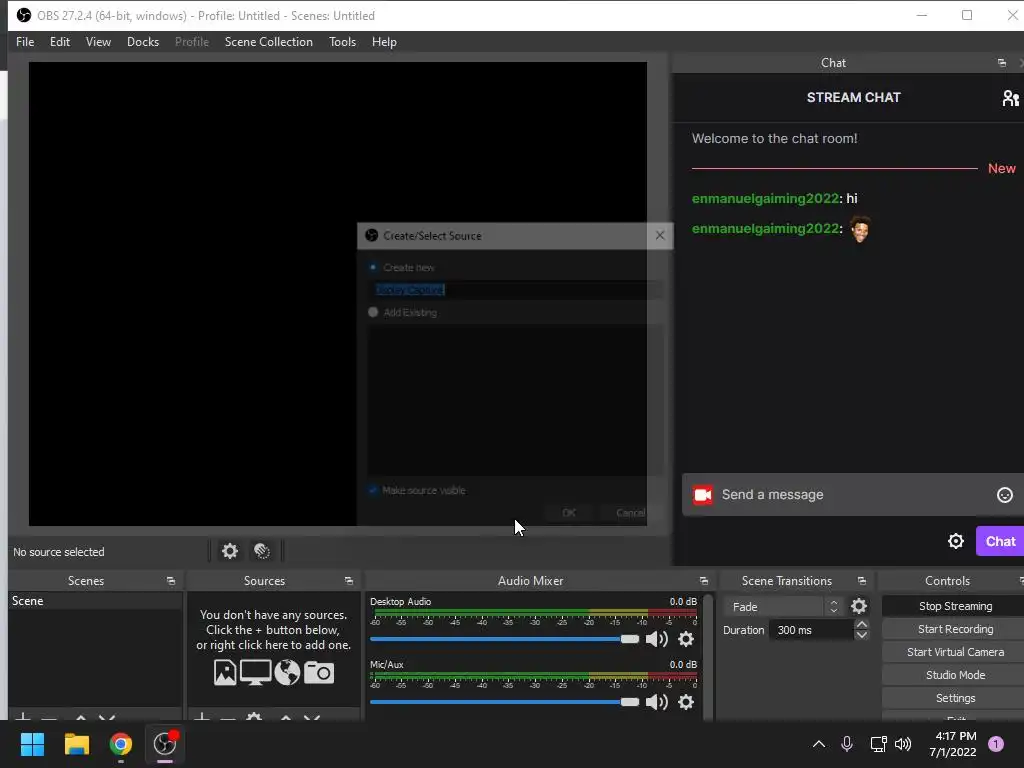Open the emote picker smiley
1024x768 pixels.
pyautogui.click(x=1004, y=495)
